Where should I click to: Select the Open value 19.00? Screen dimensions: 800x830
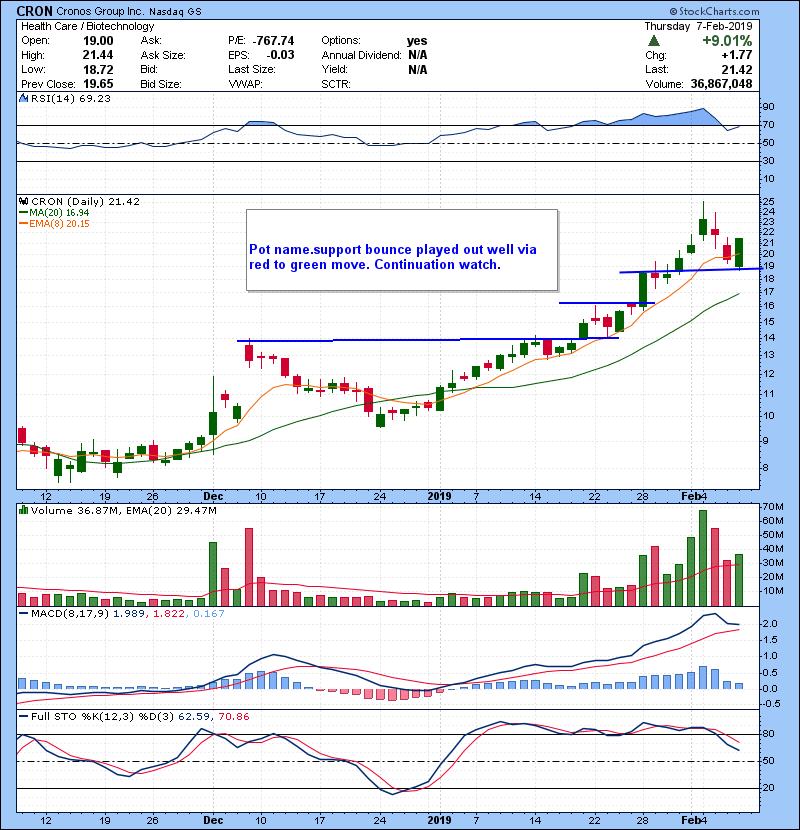pos(98,41)
